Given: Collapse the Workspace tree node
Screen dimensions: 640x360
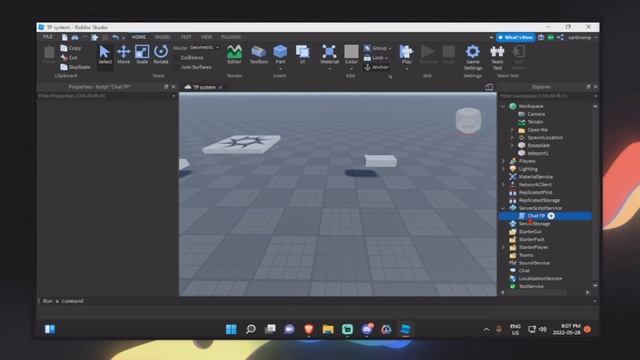Looking at the screenshot, I should point(503,106).
